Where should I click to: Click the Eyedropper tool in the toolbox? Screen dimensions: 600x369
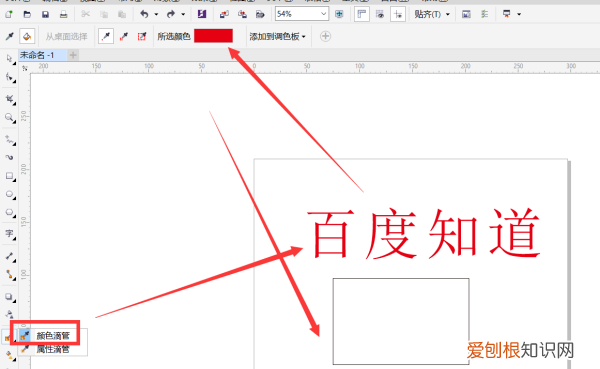7,338
